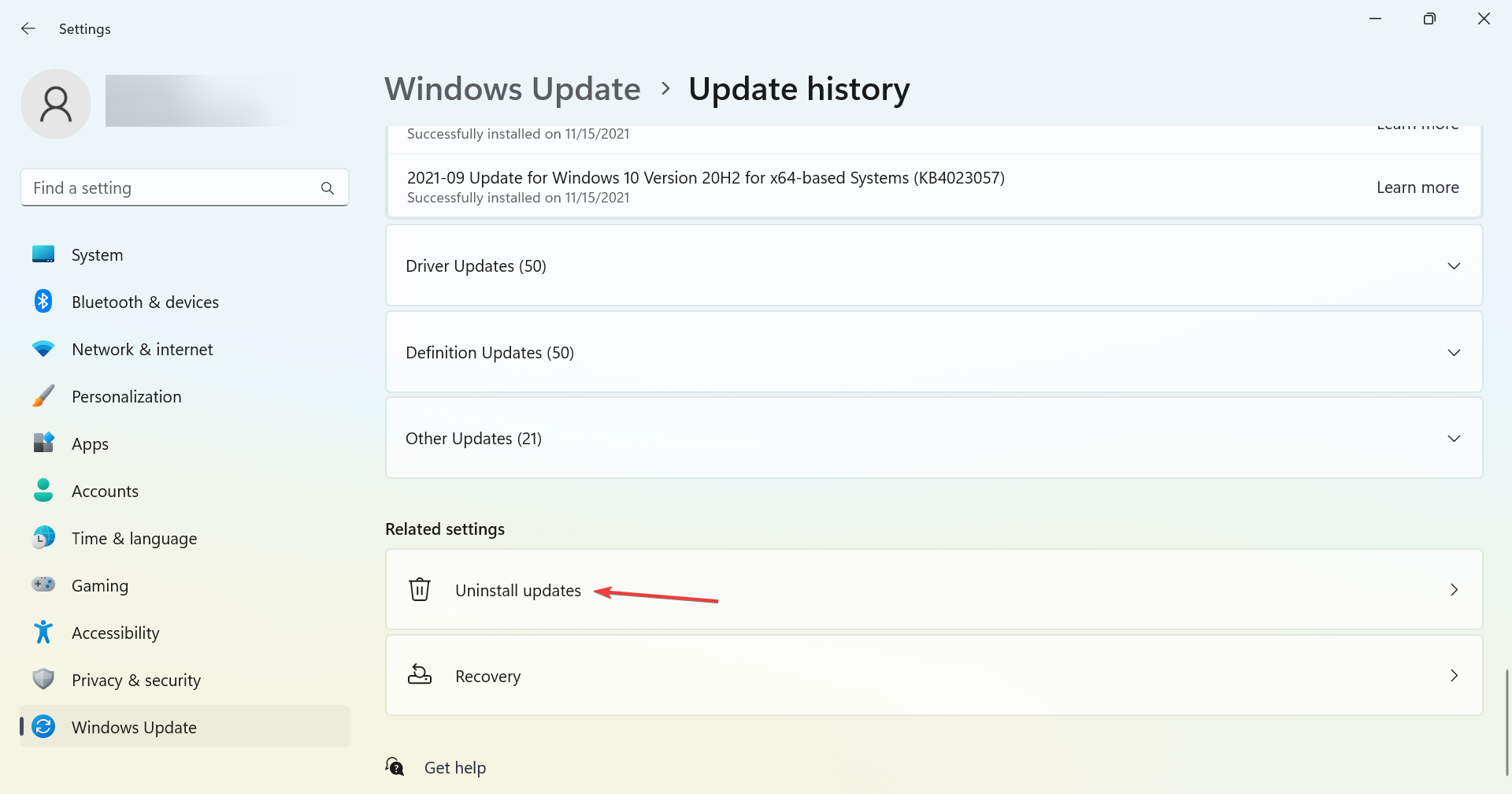The width and height of the screenshot is (1512, 794).
Task: Expand the Other Updates section
Action: (933, 439)
